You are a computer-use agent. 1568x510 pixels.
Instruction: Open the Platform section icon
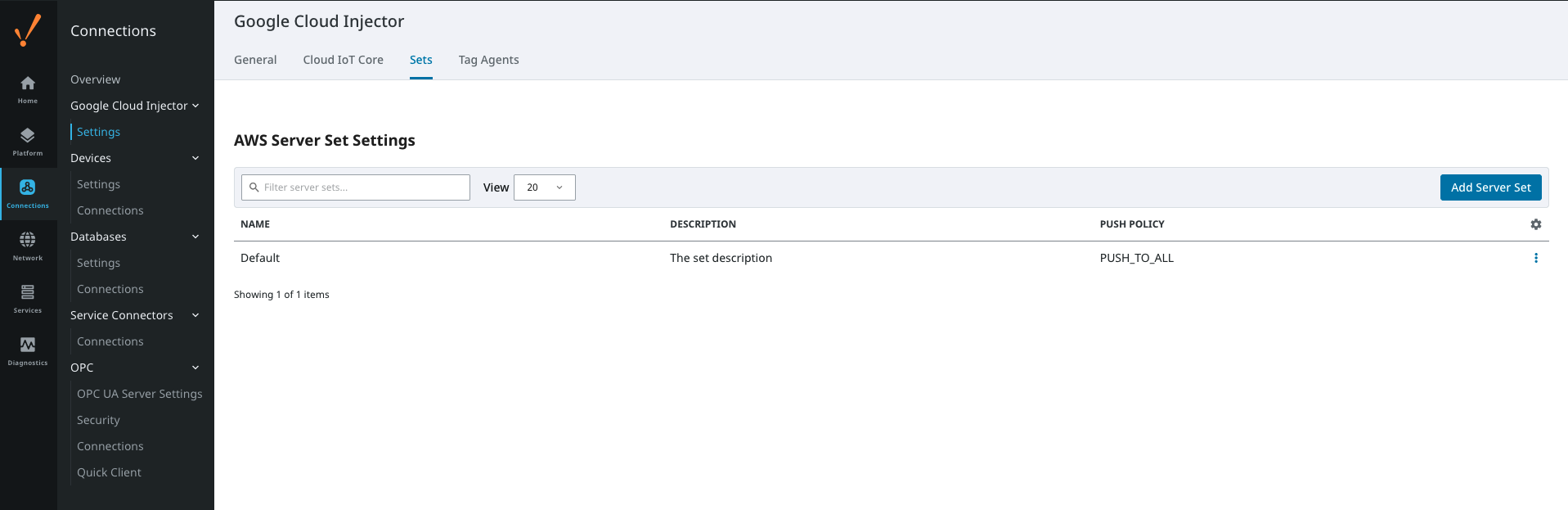(x=28, y=142)
